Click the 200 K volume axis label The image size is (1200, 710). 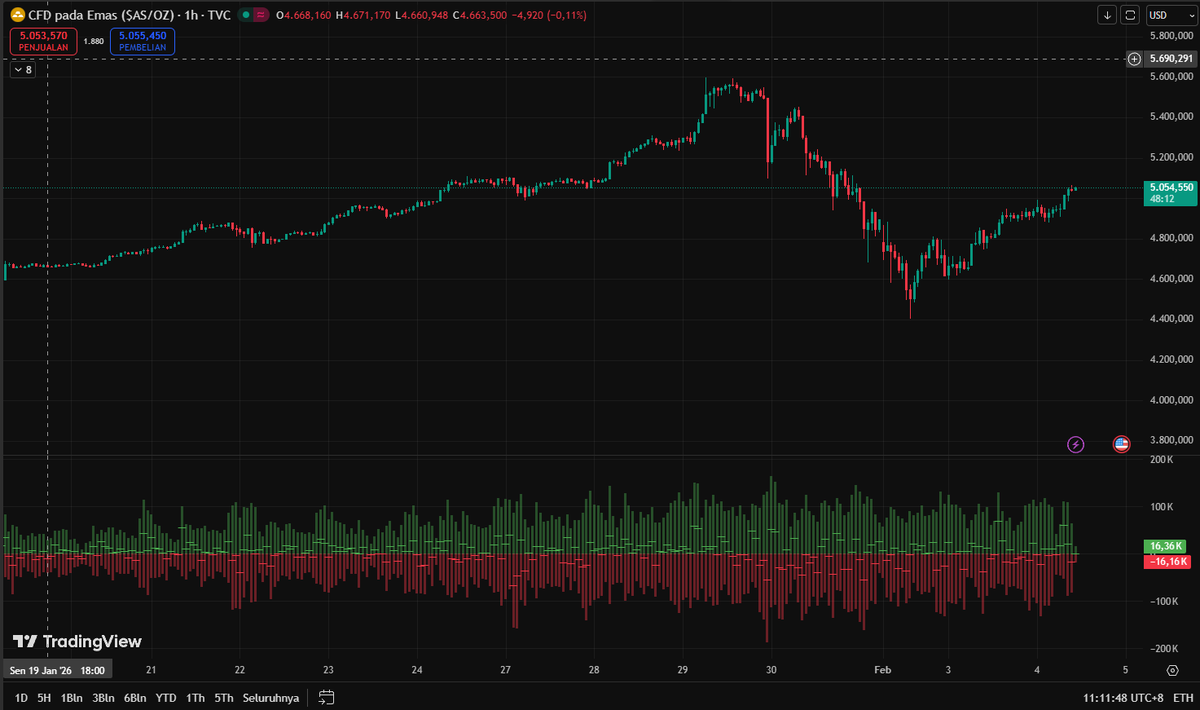(1160, 460)
